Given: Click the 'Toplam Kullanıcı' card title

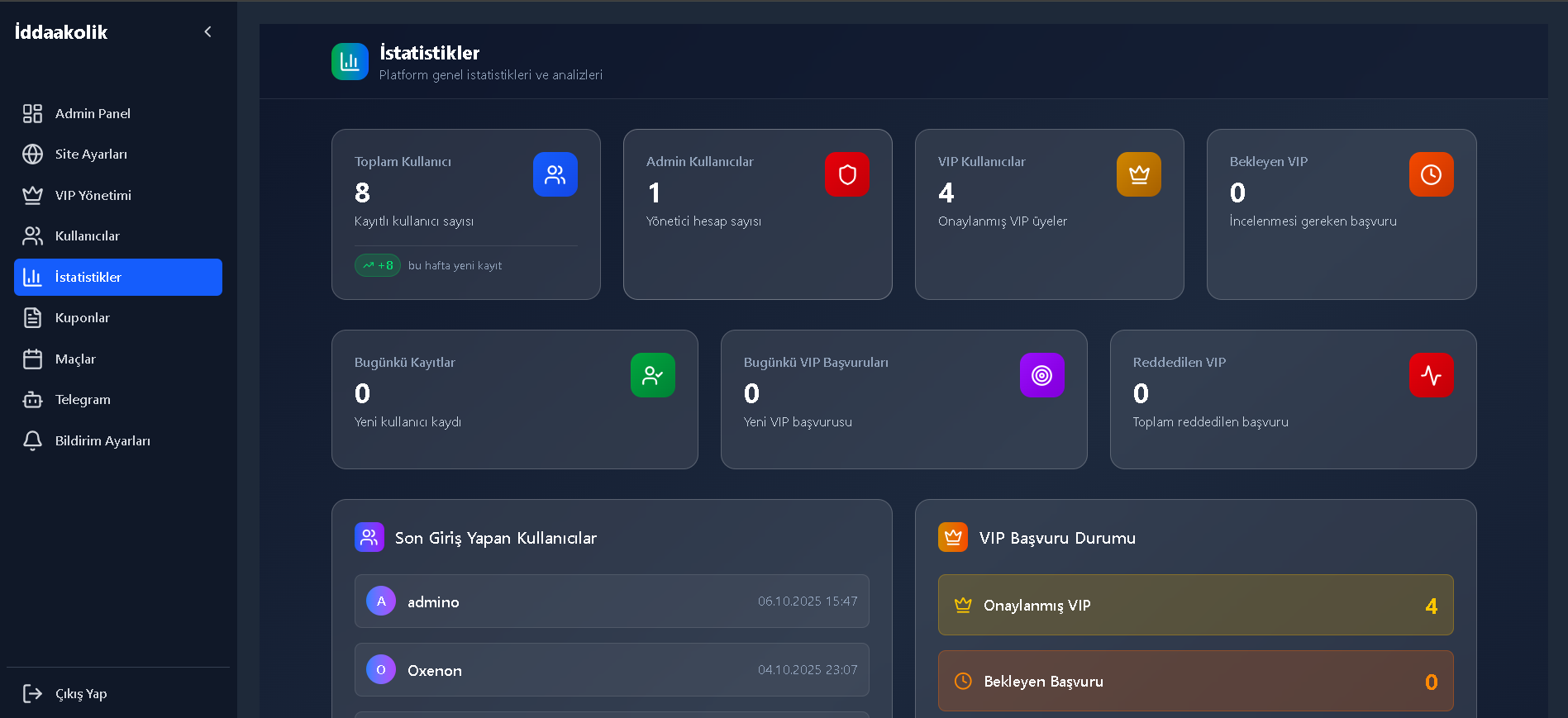Looking at the screenshot, I should tap(403, 162).
